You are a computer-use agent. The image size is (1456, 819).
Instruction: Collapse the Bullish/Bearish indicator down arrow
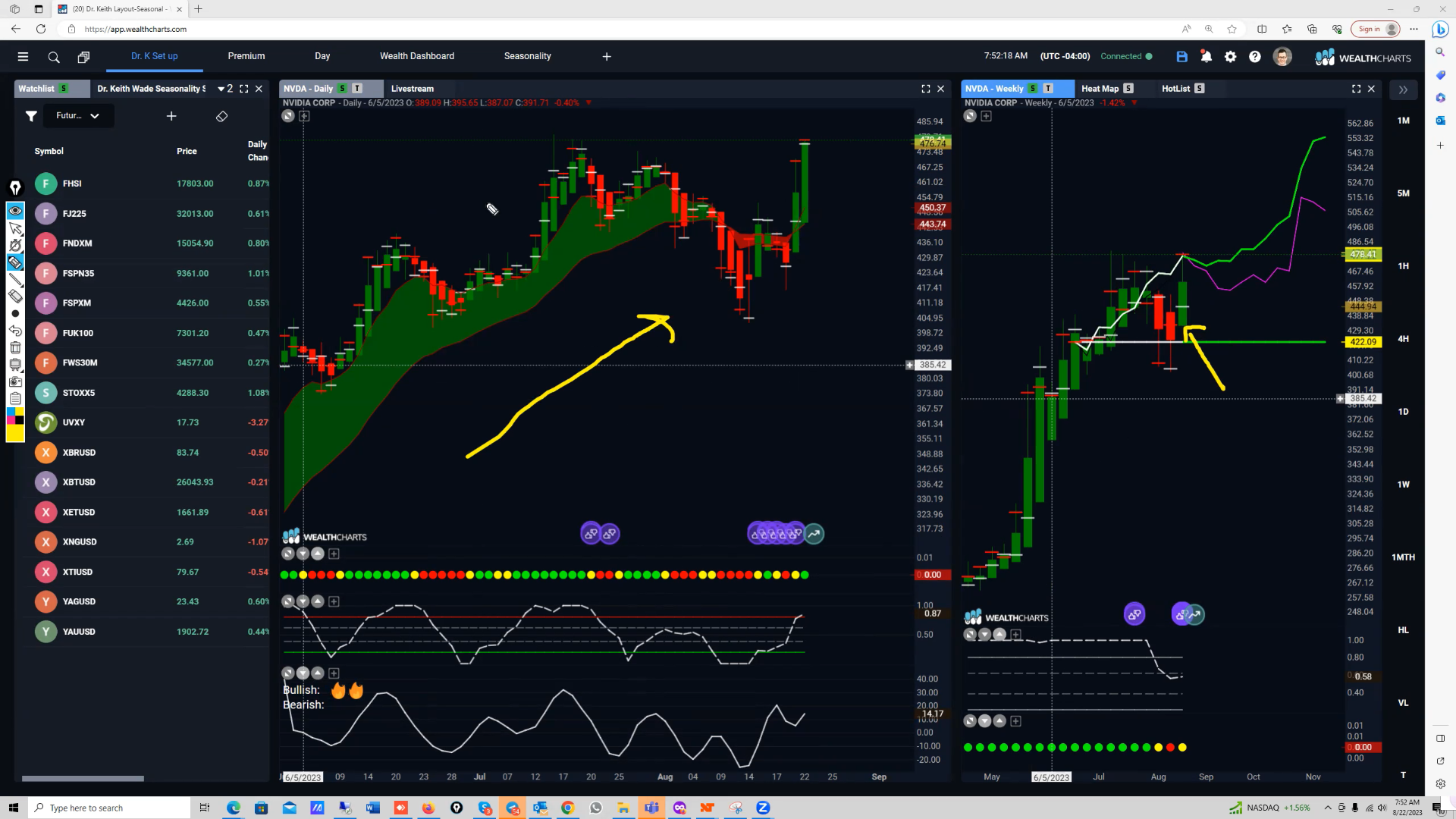[x=303, y=673]
